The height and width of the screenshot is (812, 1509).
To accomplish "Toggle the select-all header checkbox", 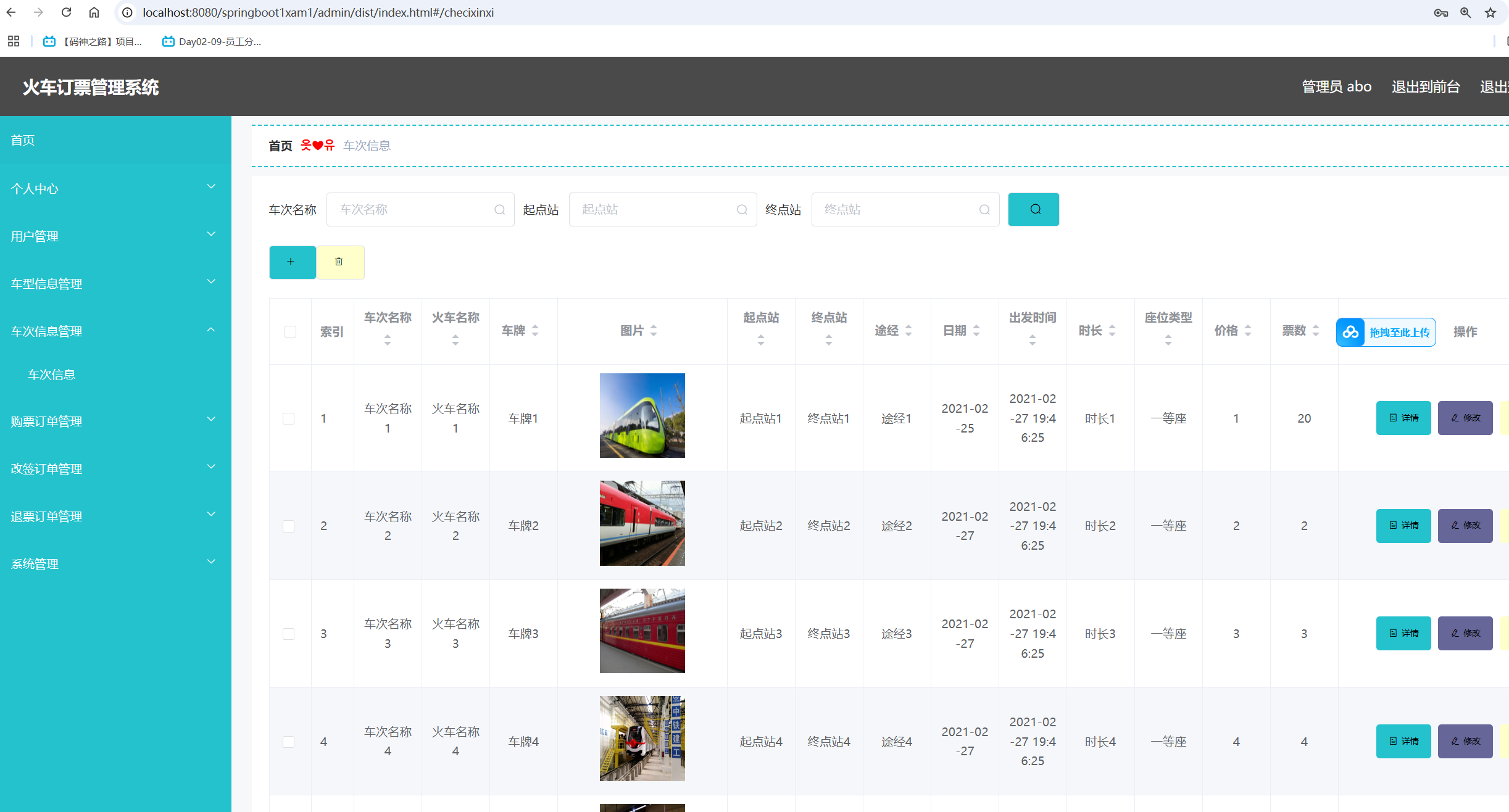I will point(290,332).
